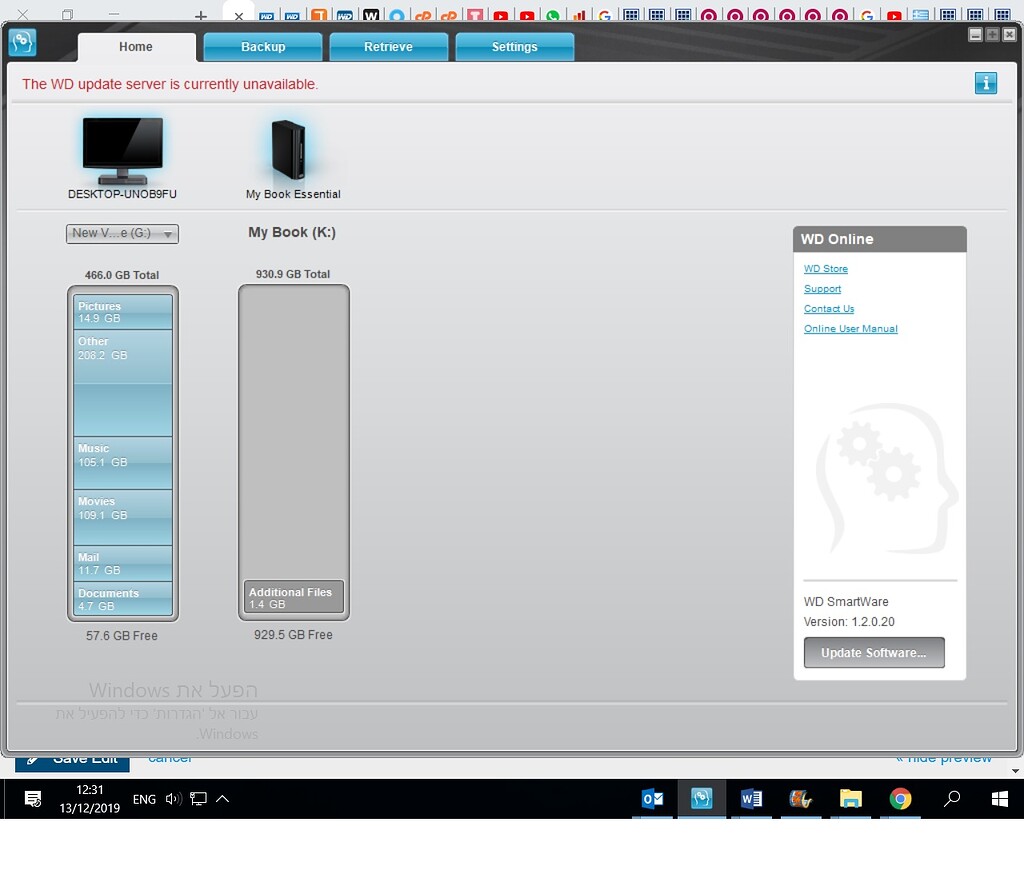Click the Contact Us link
This screenshot has height=870, width=1024.
pos(828,308)
